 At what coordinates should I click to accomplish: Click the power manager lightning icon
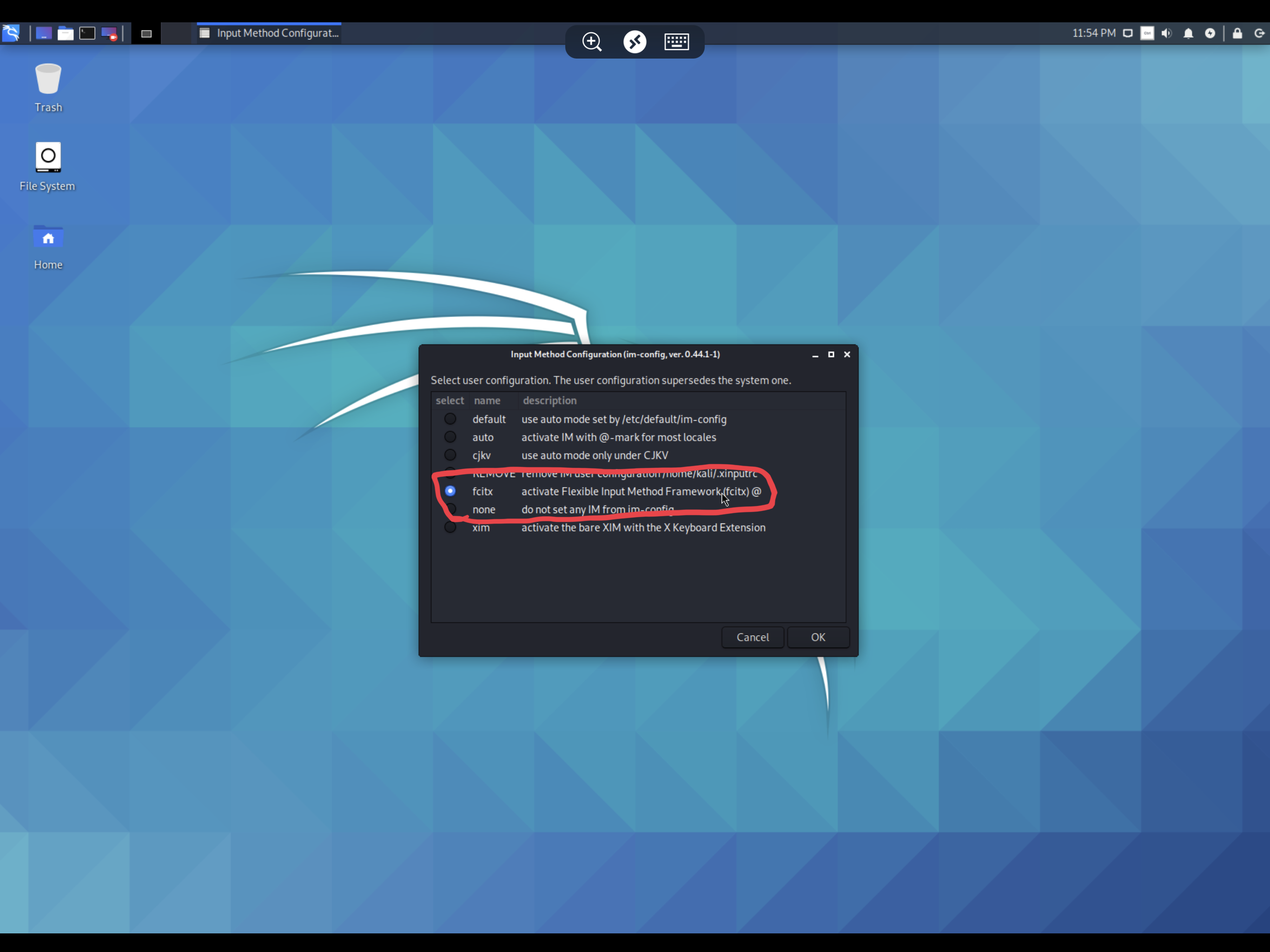1210,33
